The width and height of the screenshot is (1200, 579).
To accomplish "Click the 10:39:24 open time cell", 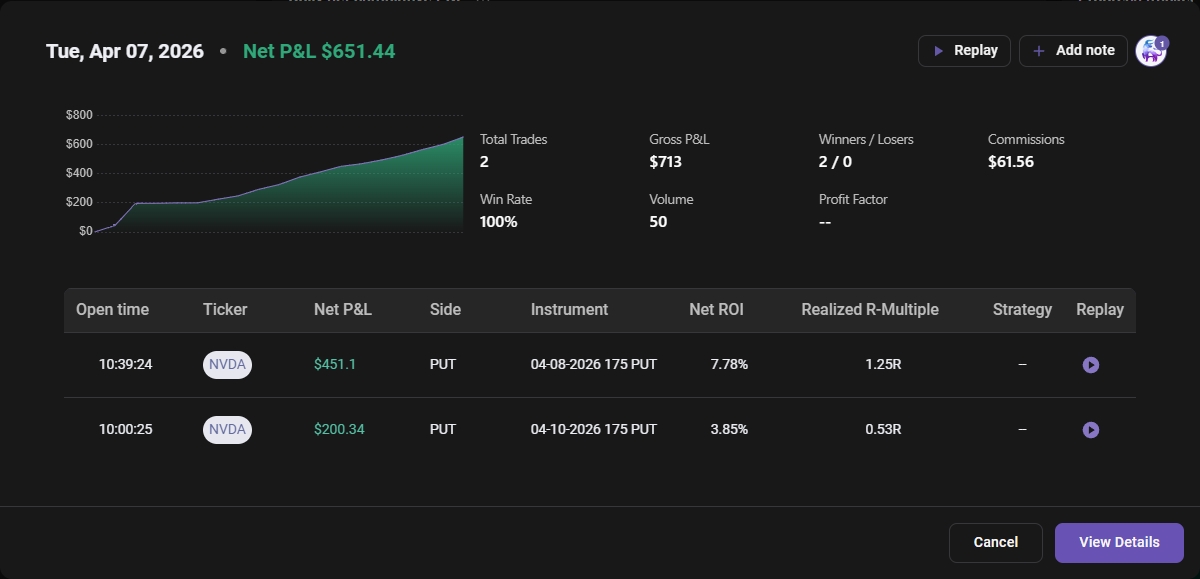I will (126, 365).
